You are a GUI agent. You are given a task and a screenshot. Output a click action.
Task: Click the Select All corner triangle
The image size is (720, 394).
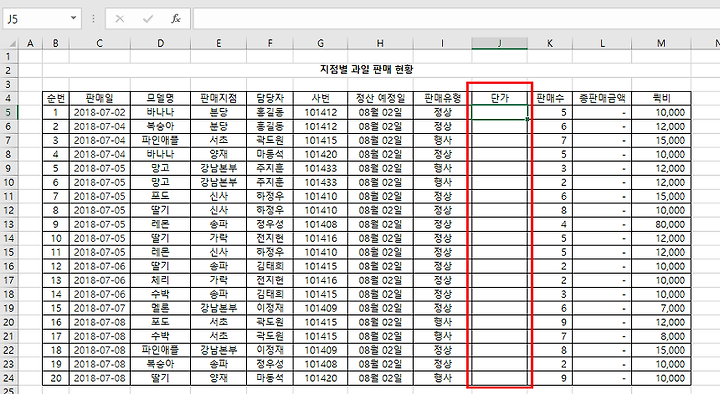12,44
